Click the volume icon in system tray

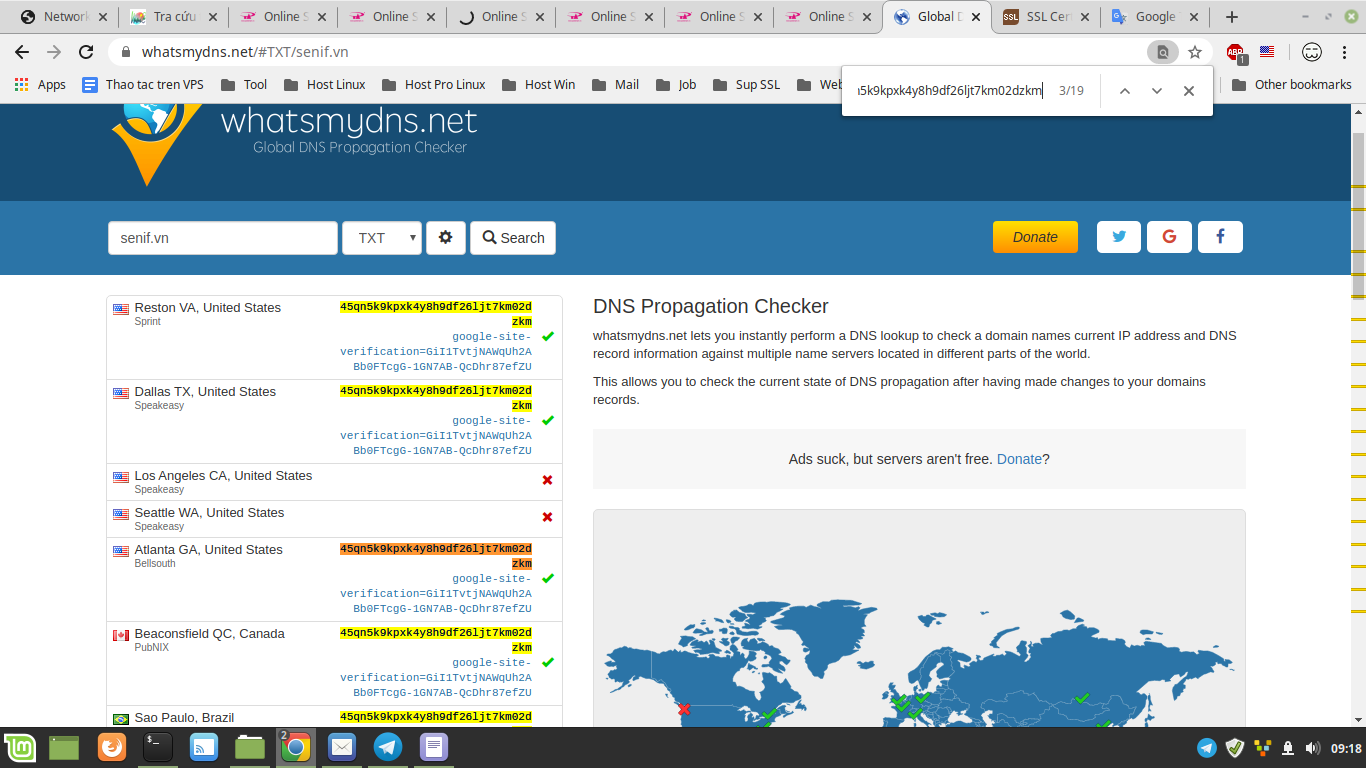click(1311, 748)
